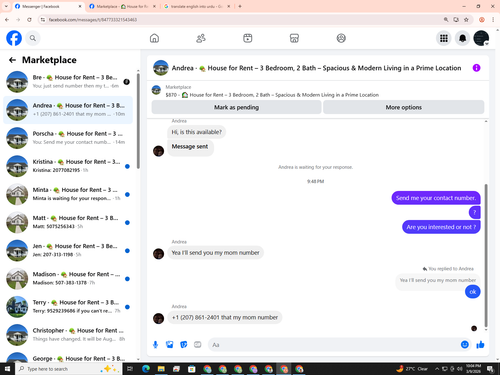This screenshot has width=500, height=375.
Task: Click Mark as pending button
Action: [x=236, y=107]
